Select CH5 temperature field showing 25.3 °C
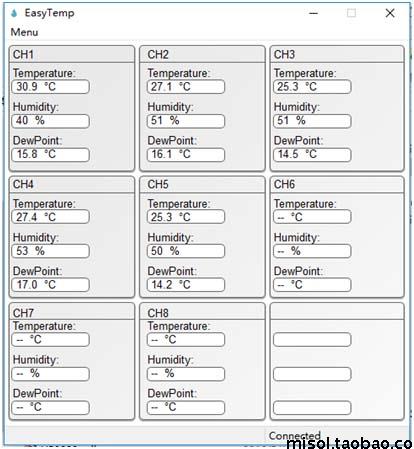The height and width of the screenshot is (449, 414). tap(186, 217)
